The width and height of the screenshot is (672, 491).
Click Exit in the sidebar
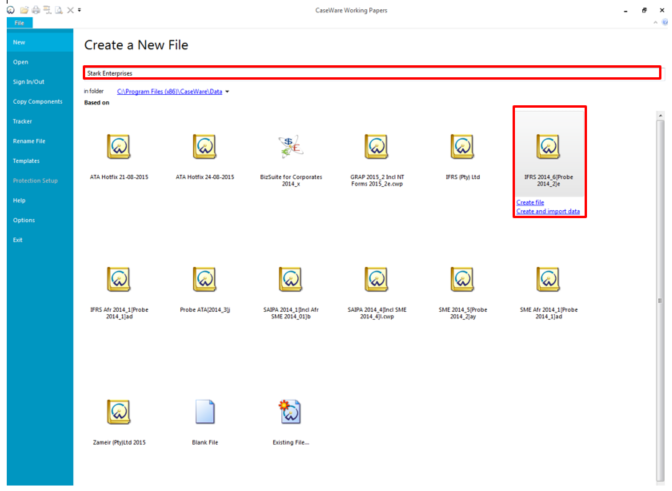(x=40, y=240)
